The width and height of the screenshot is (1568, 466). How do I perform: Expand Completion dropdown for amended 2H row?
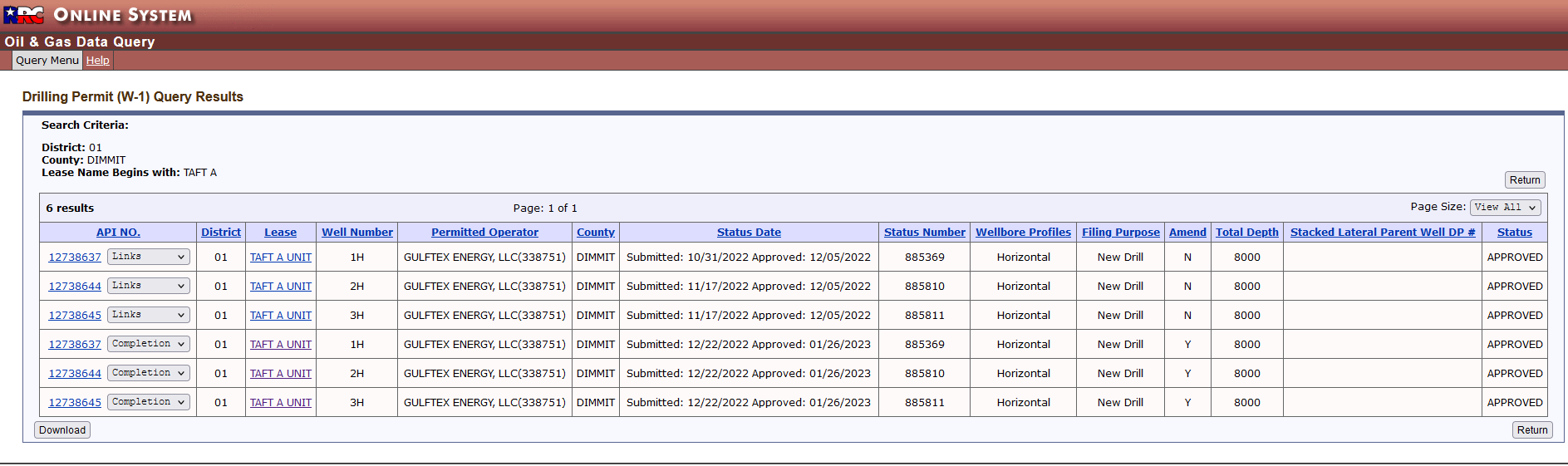(149, 373)
